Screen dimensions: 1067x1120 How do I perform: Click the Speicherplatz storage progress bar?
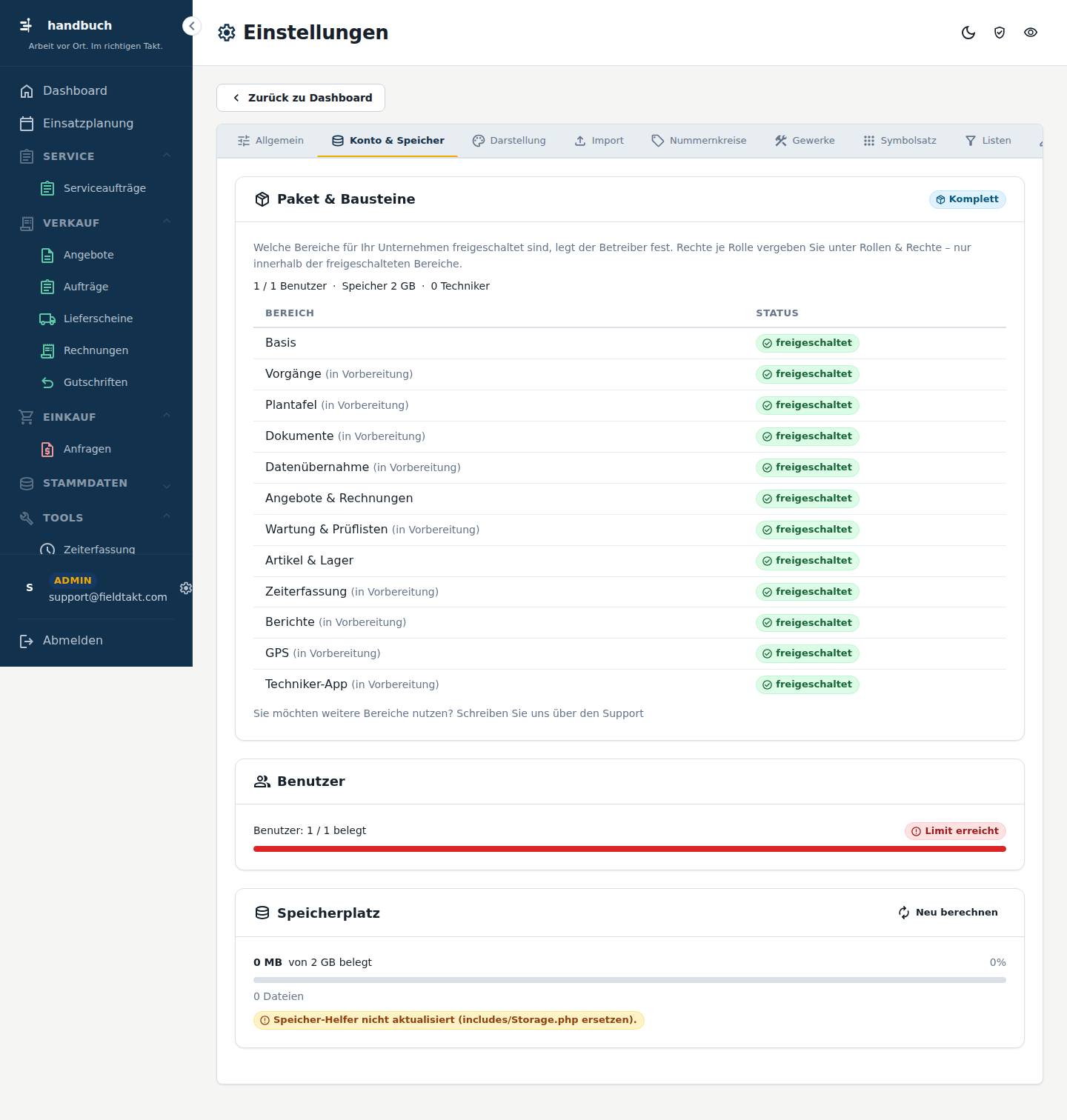point(630,980)
